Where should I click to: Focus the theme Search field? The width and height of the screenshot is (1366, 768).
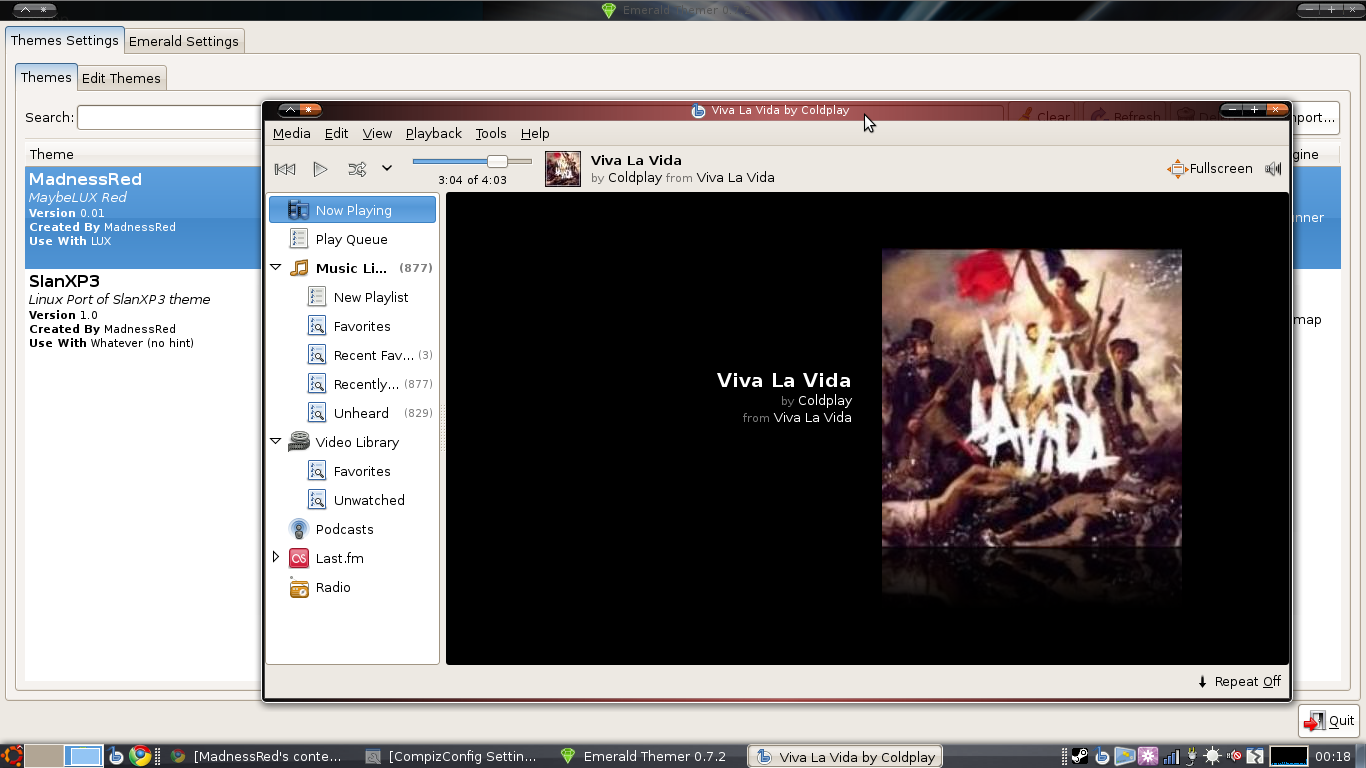168,117
